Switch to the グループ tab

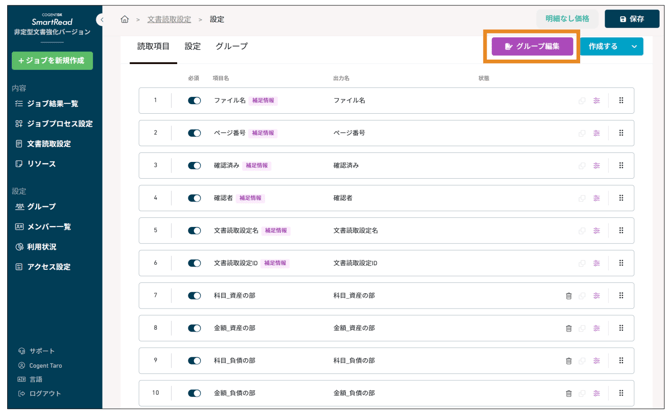(x=231, y=46)
